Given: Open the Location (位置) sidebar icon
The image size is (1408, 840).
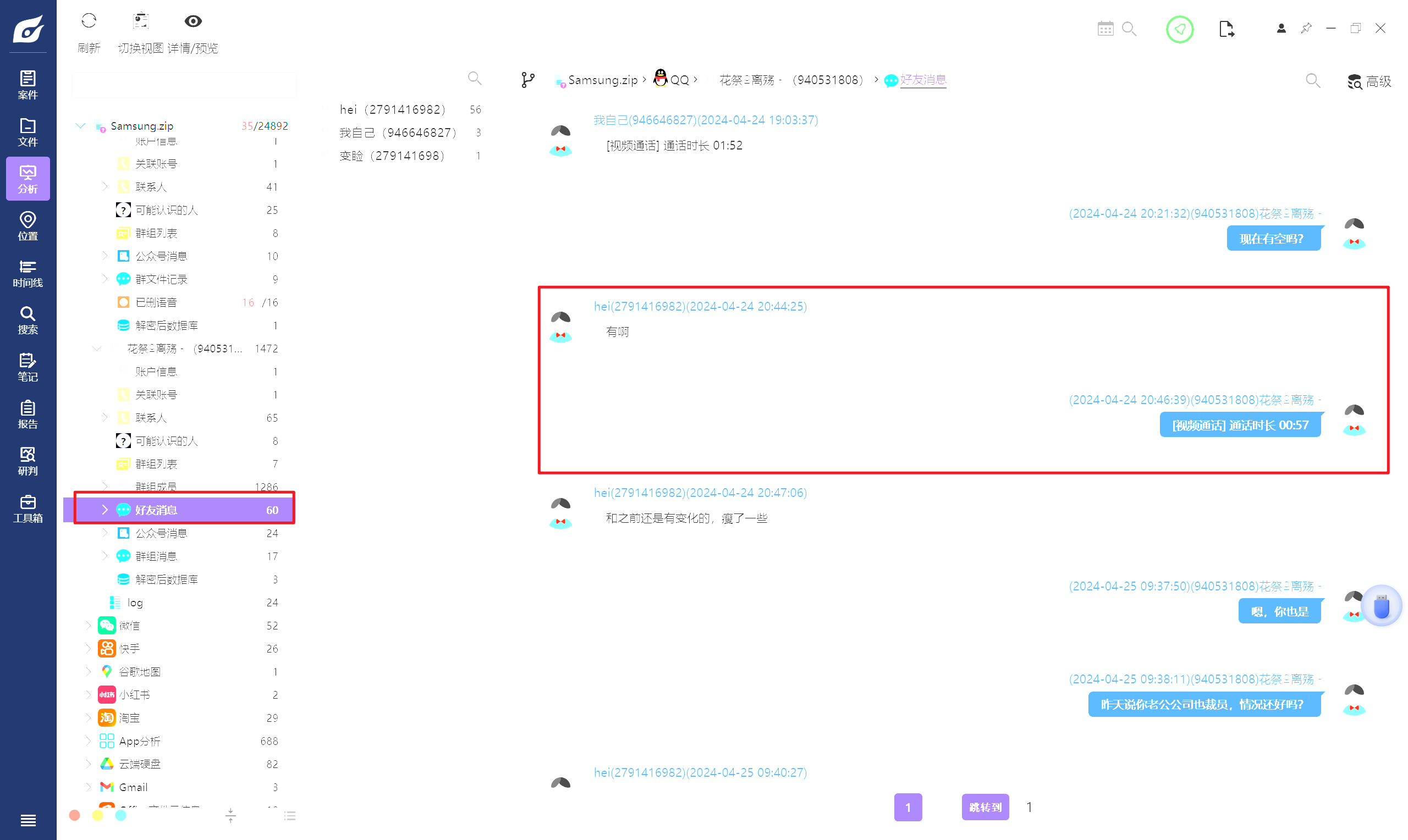Looking at the screenshot, I should coord(28,226).
